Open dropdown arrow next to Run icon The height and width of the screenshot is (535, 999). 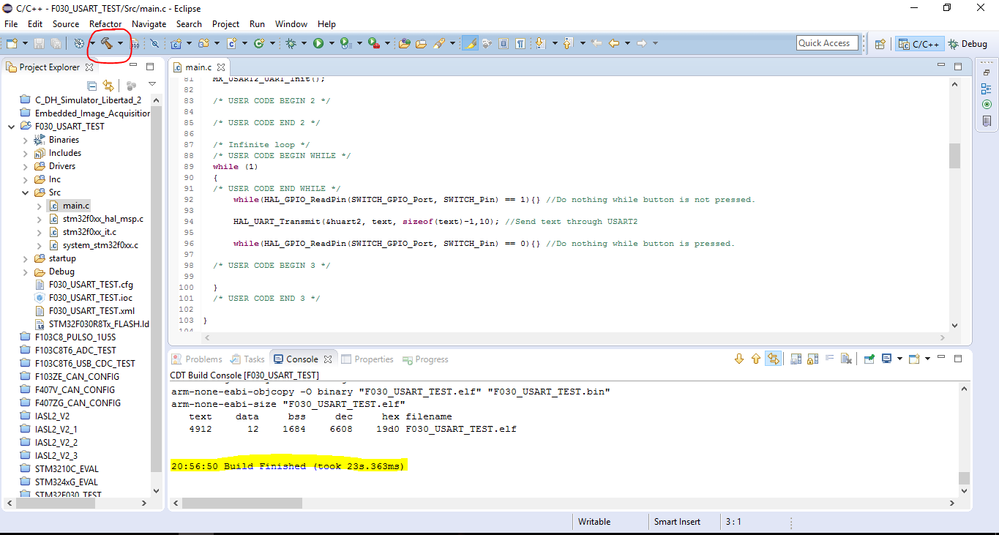point(331,43)
